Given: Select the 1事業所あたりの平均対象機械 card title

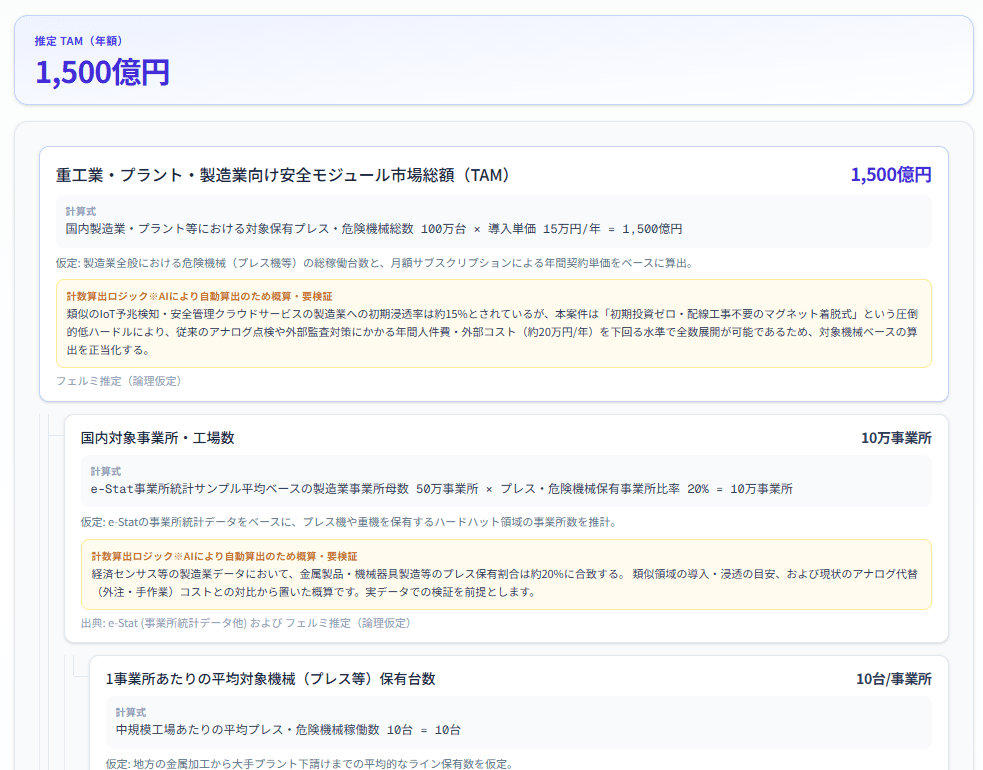Looking at the screenshot, I should pyautogui.click(x=271, y=679).
